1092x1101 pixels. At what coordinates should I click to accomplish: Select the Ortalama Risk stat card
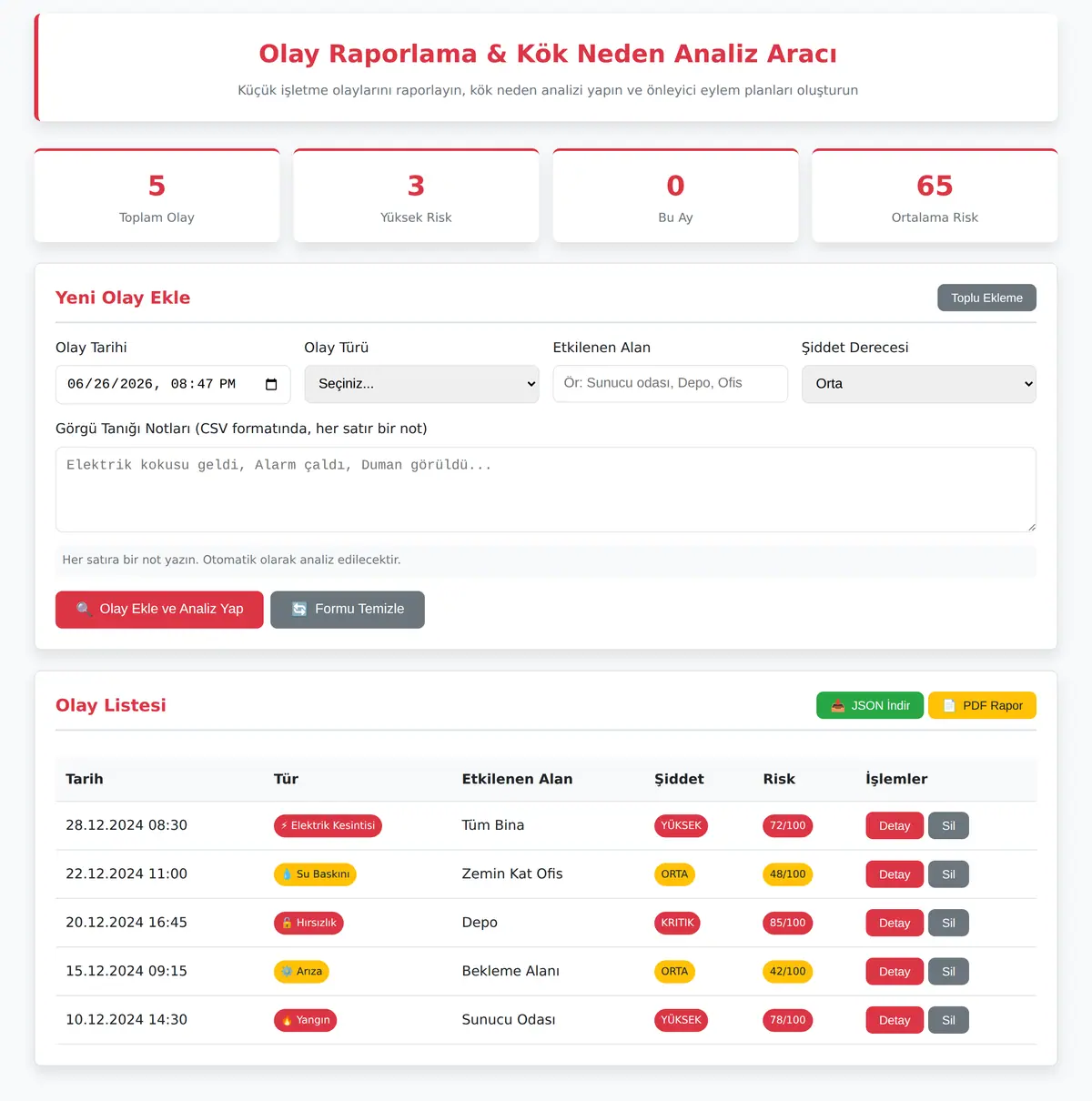(935, 196)
